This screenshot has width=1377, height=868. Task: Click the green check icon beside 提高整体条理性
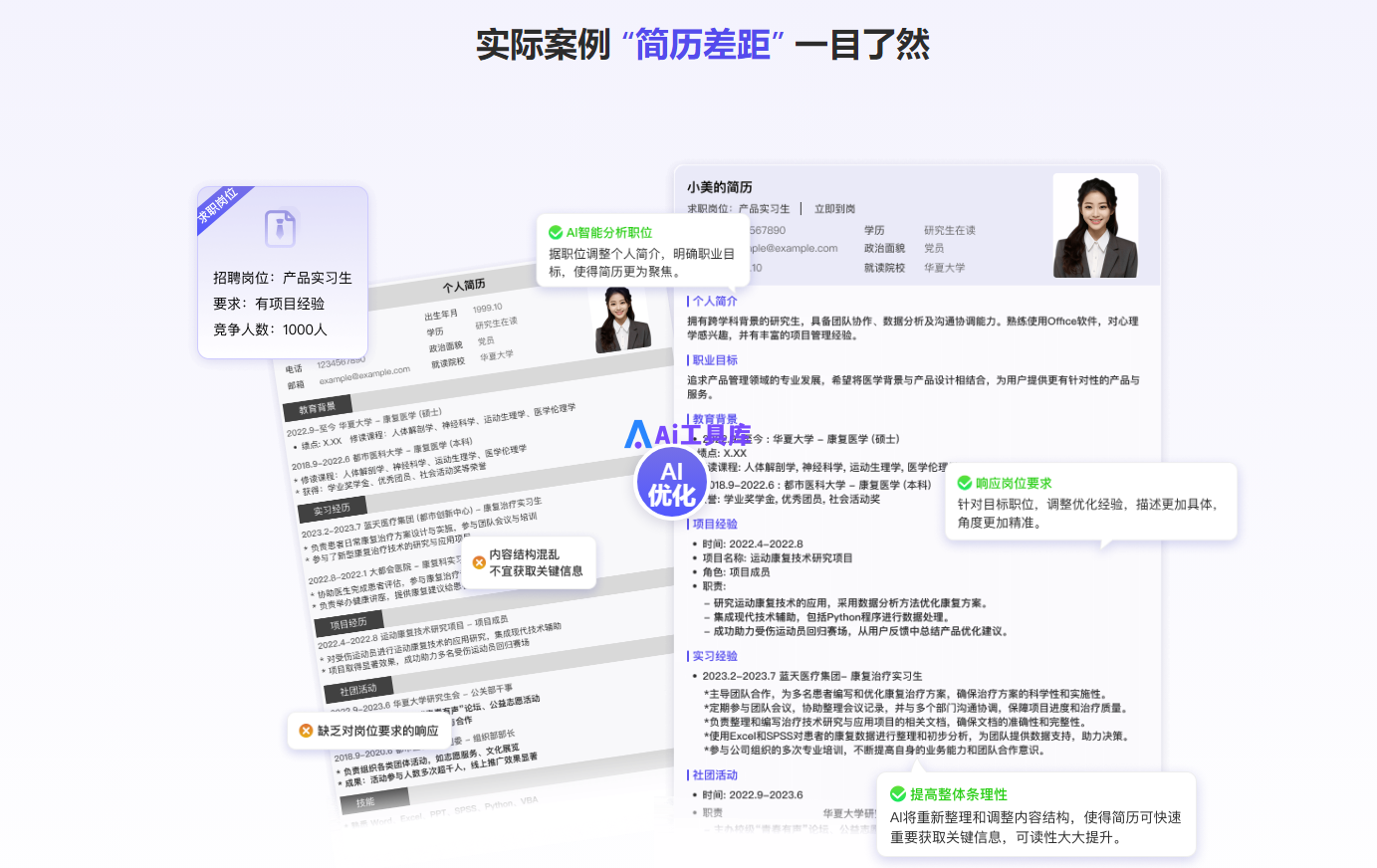coord(898,794)
